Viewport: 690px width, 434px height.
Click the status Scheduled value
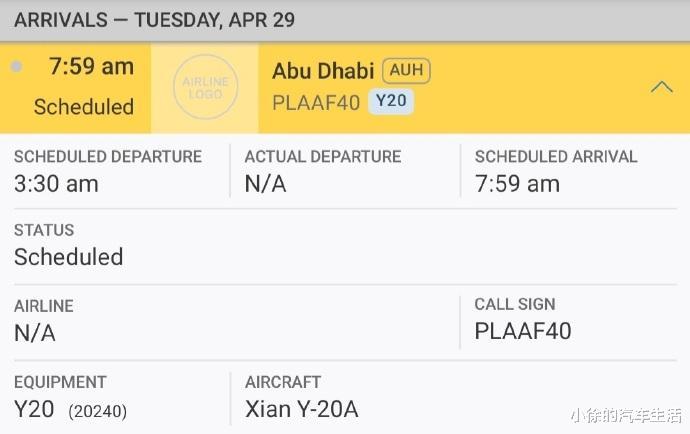[68, 257]
